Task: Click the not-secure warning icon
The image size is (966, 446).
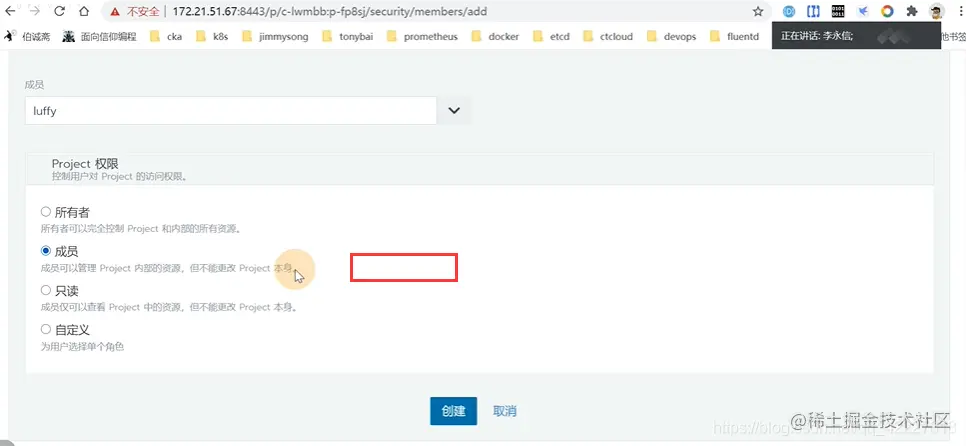Action: tap(115, 12)
